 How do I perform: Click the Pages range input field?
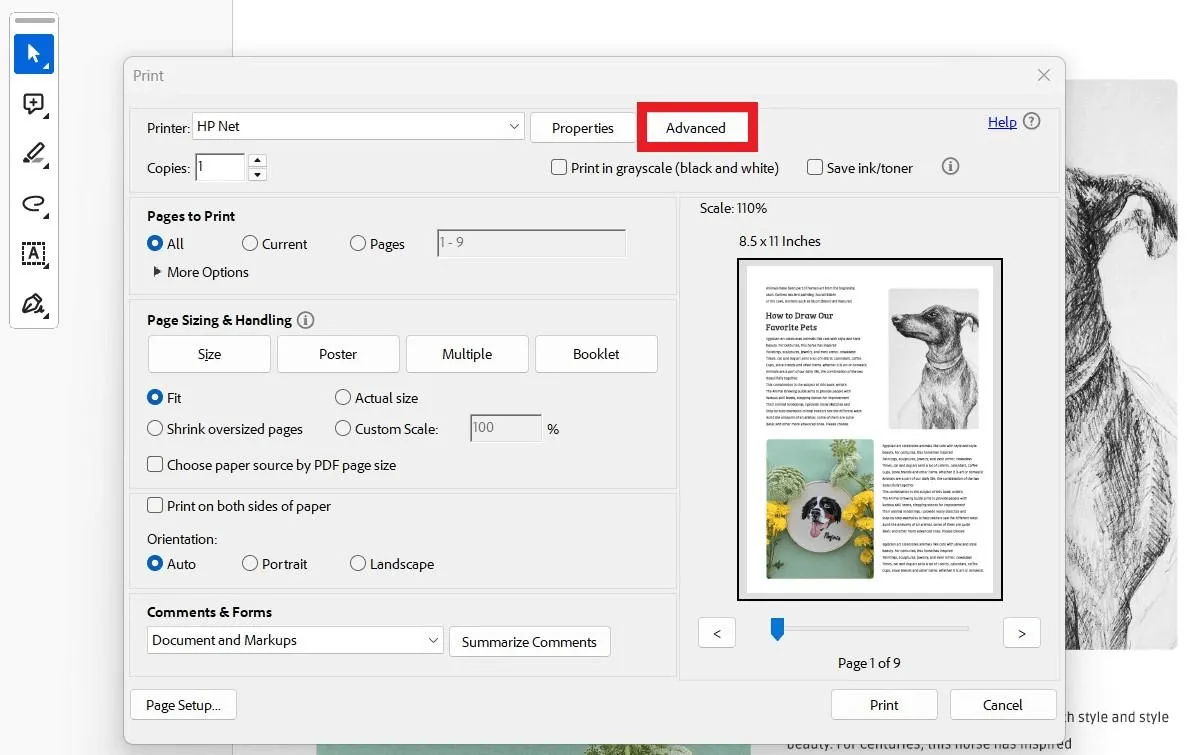531,242
